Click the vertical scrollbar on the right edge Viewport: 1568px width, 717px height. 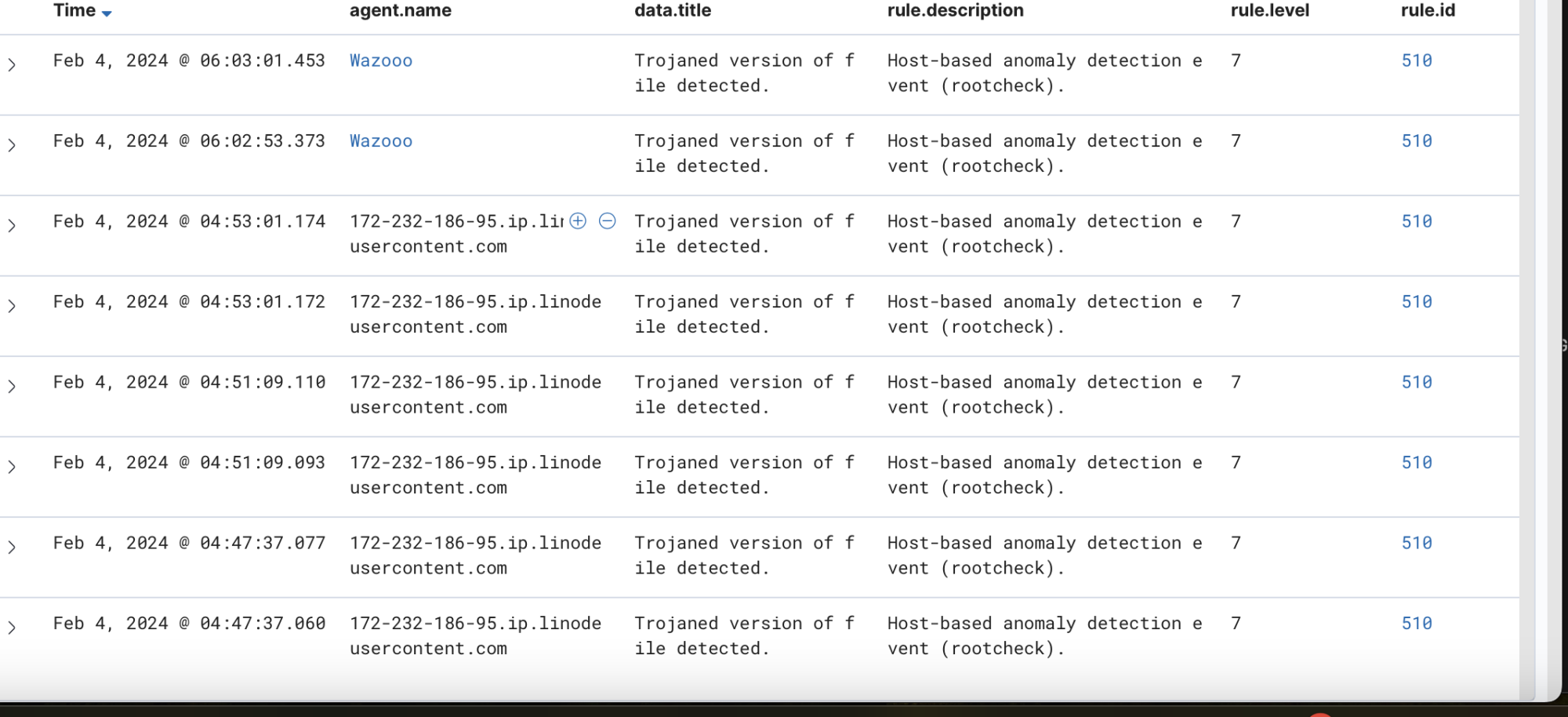coord(1527,353)
